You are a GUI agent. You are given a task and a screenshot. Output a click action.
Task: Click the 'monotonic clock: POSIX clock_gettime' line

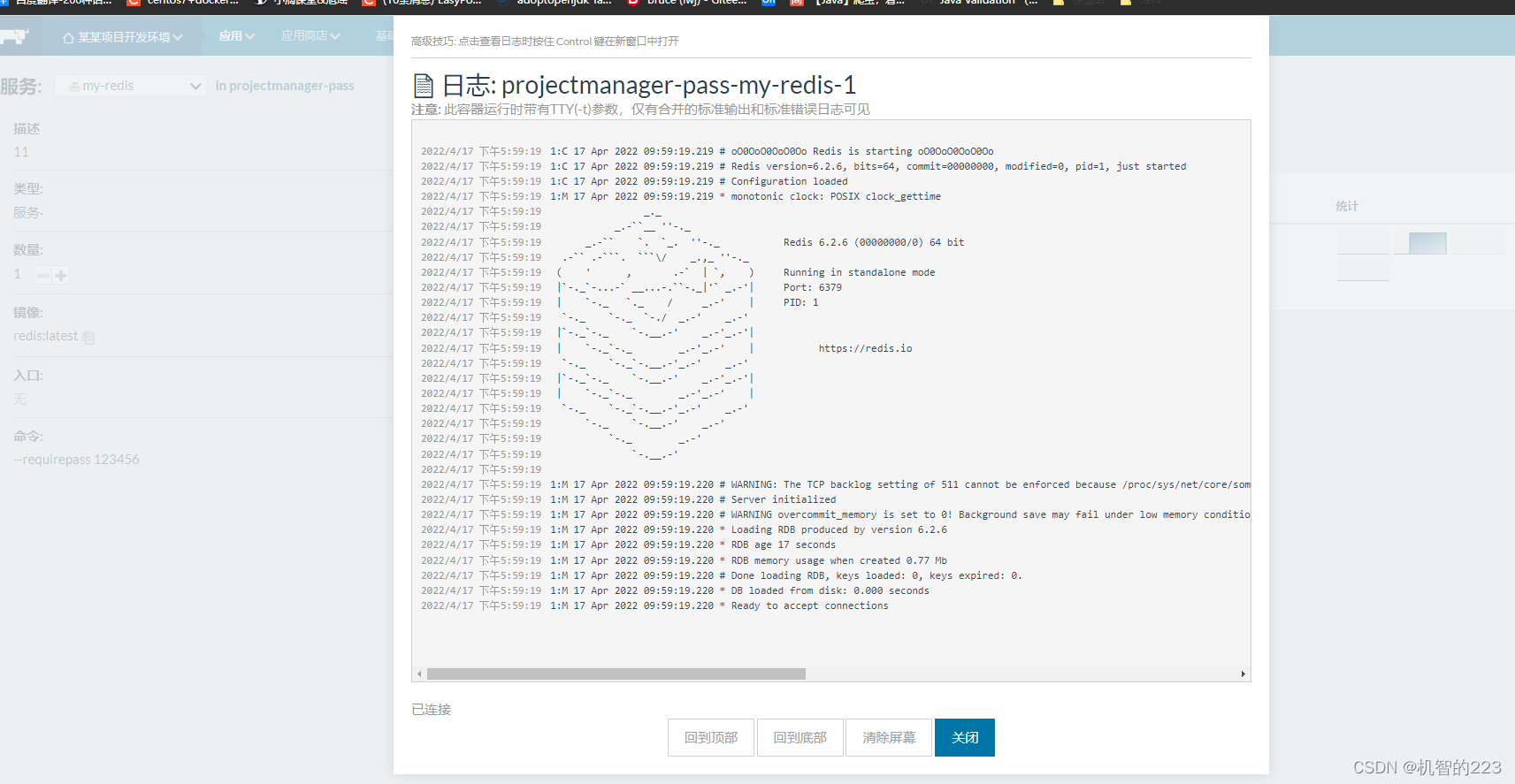(681, 196)
